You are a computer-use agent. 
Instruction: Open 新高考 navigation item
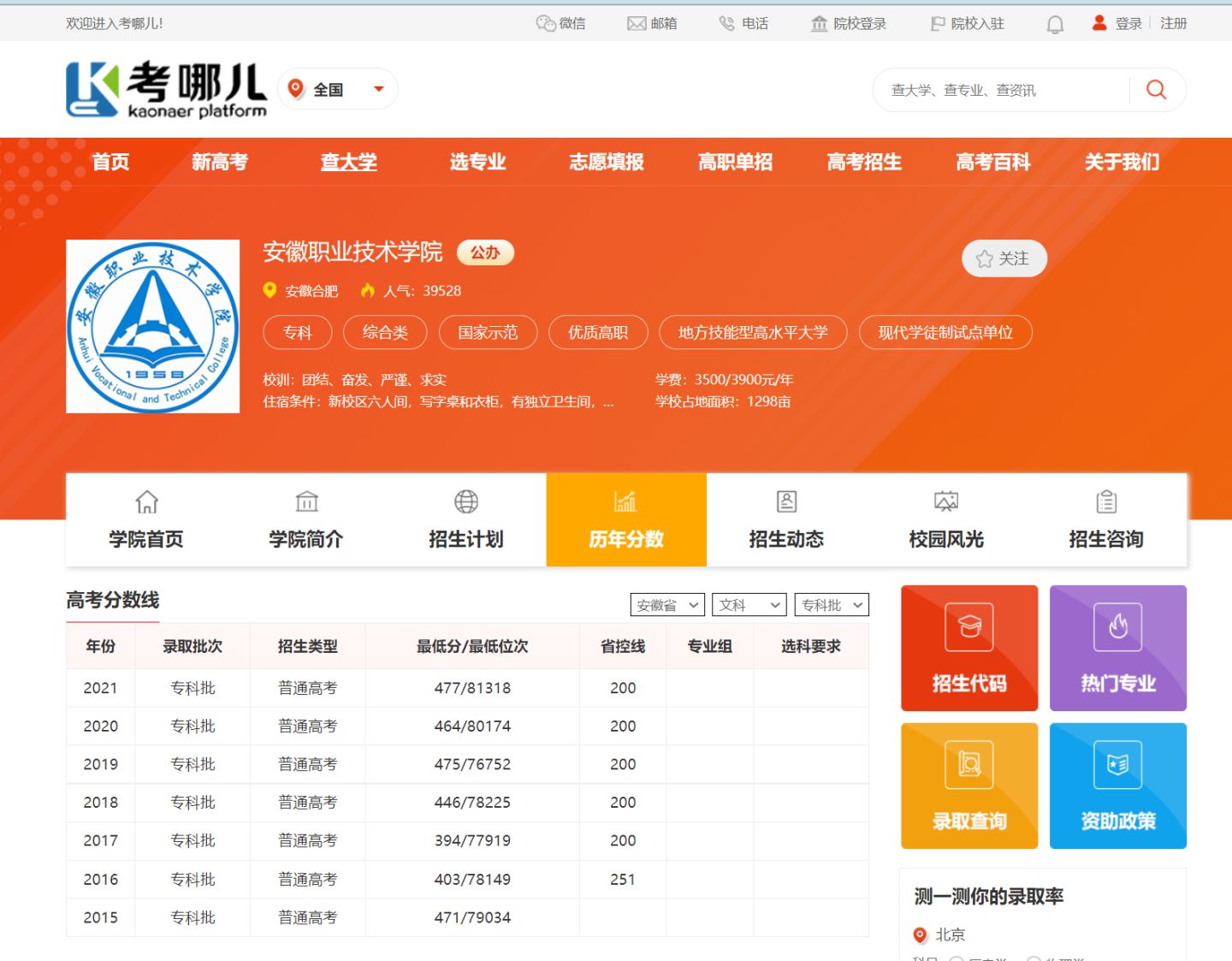220,162
